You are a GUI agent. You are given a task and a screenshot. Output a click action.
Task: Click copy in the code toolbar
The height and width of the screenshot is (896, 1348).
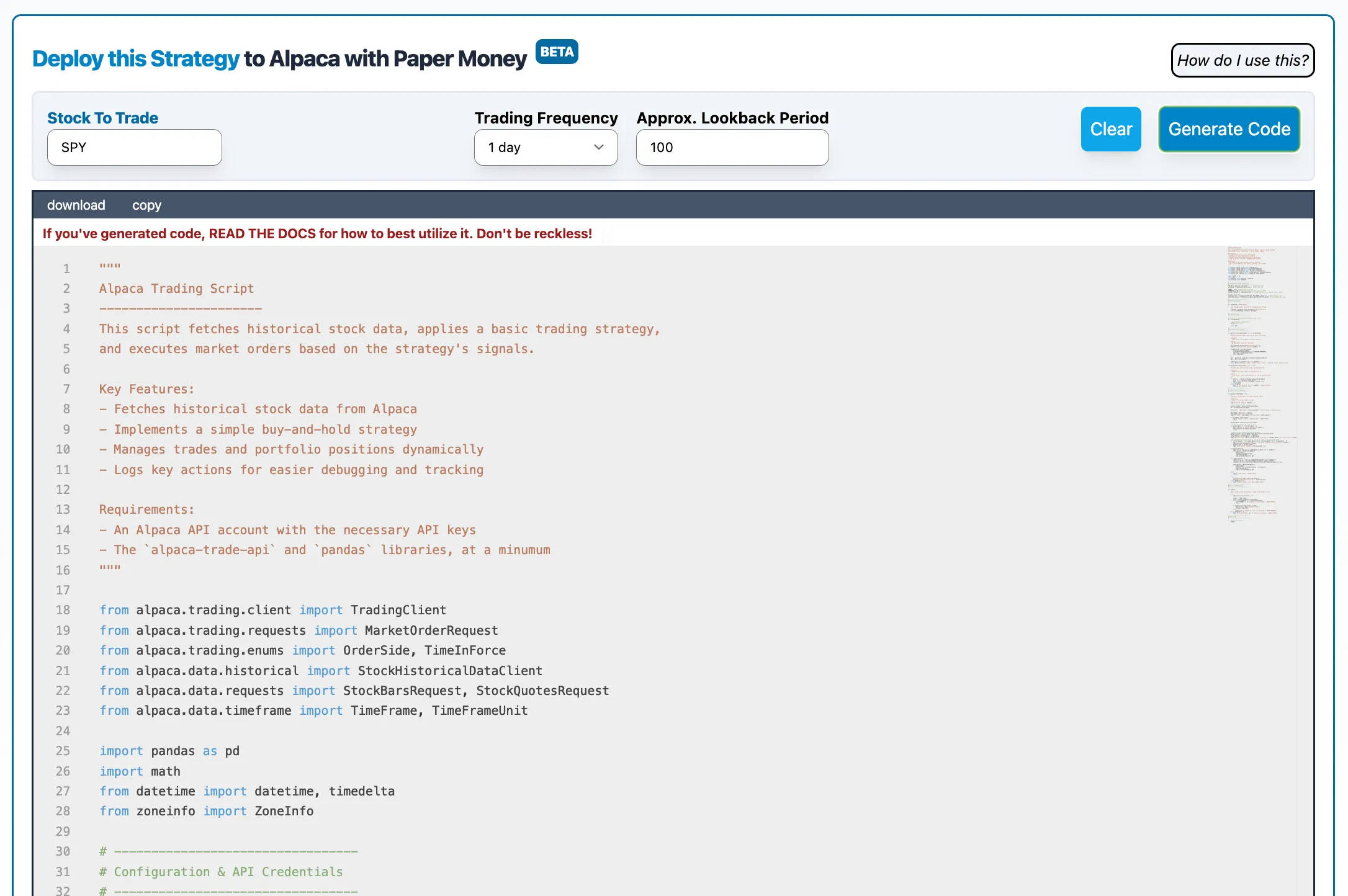pos(146,205)
